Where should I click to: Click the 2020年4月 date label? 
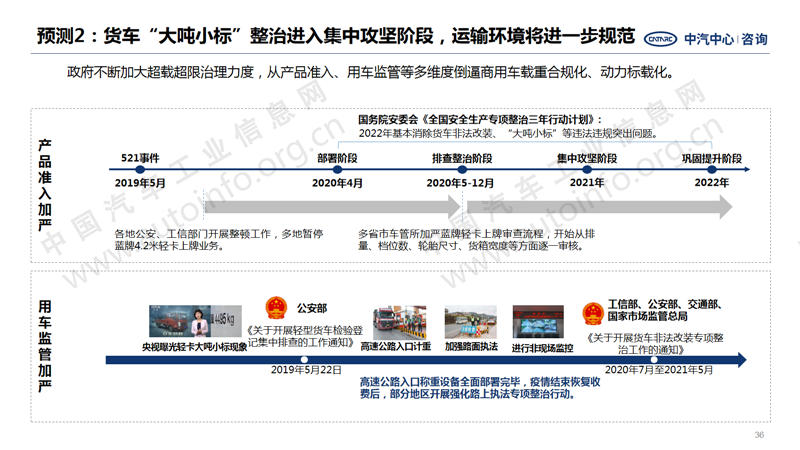337,183
